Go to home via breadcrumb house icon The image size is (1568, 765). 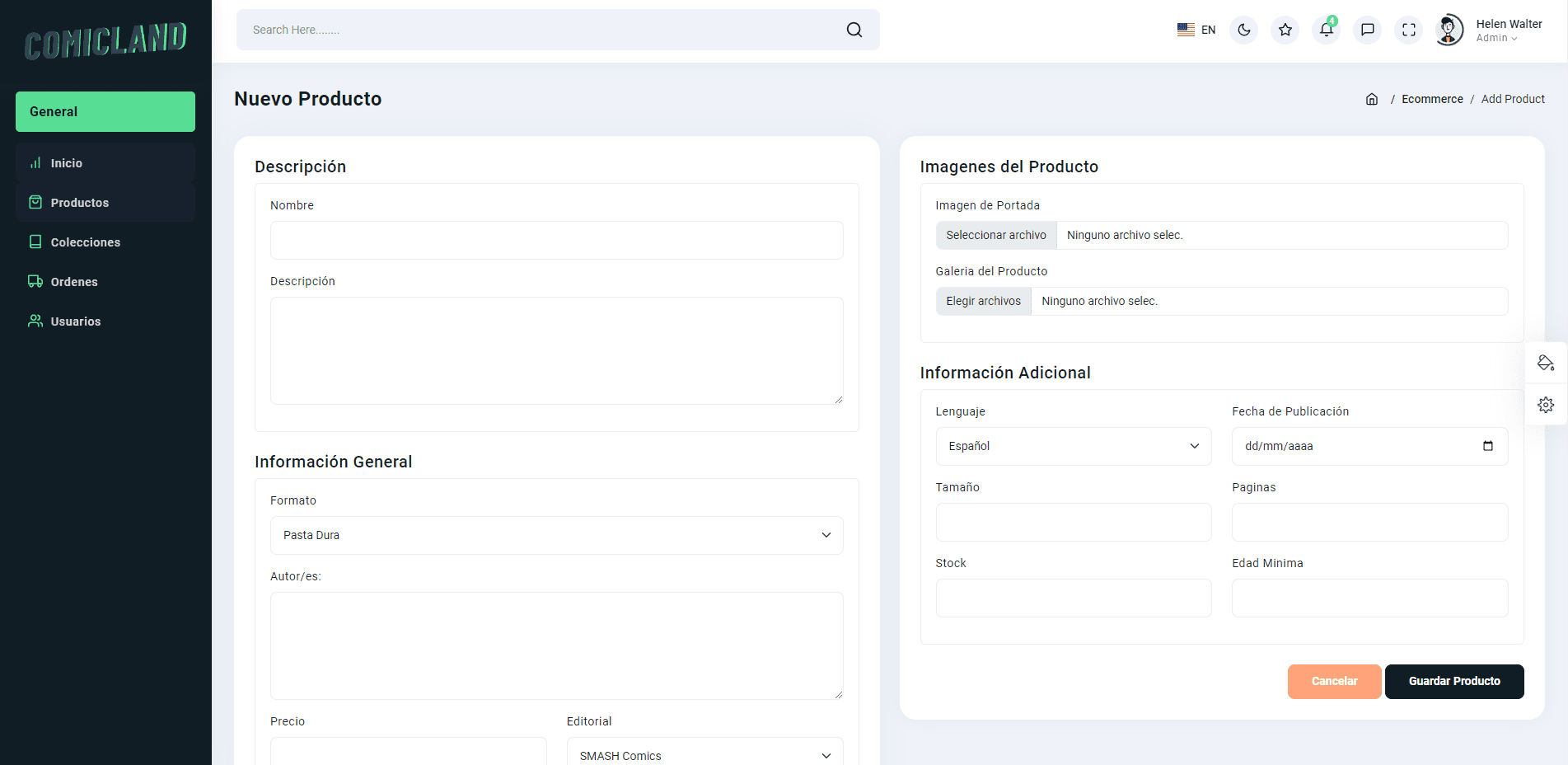coord(1371,99)
